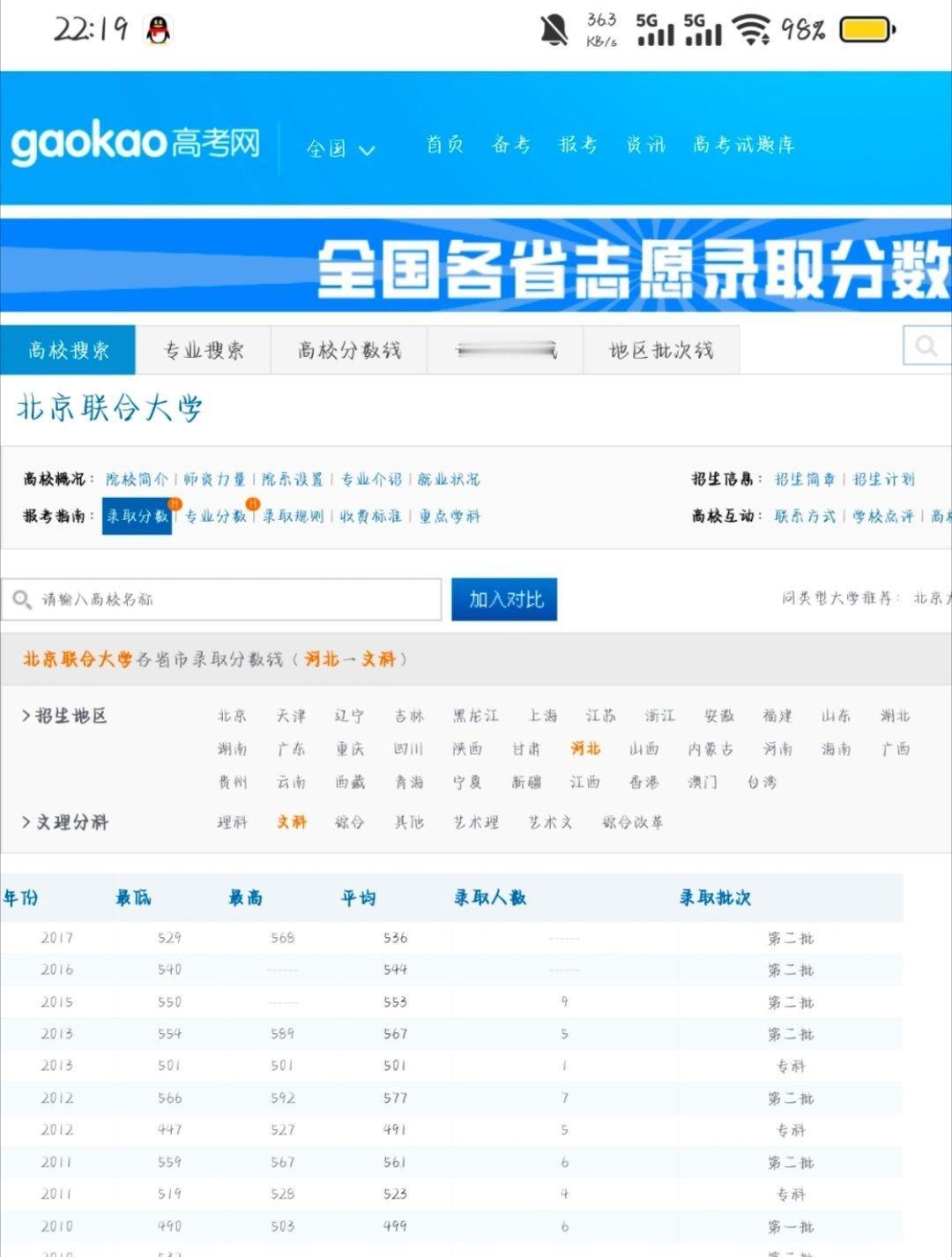Switch to the 地区批次线 tab
Screen dimensions: 952x1257
pyautogui.click(x=661, y=350)
